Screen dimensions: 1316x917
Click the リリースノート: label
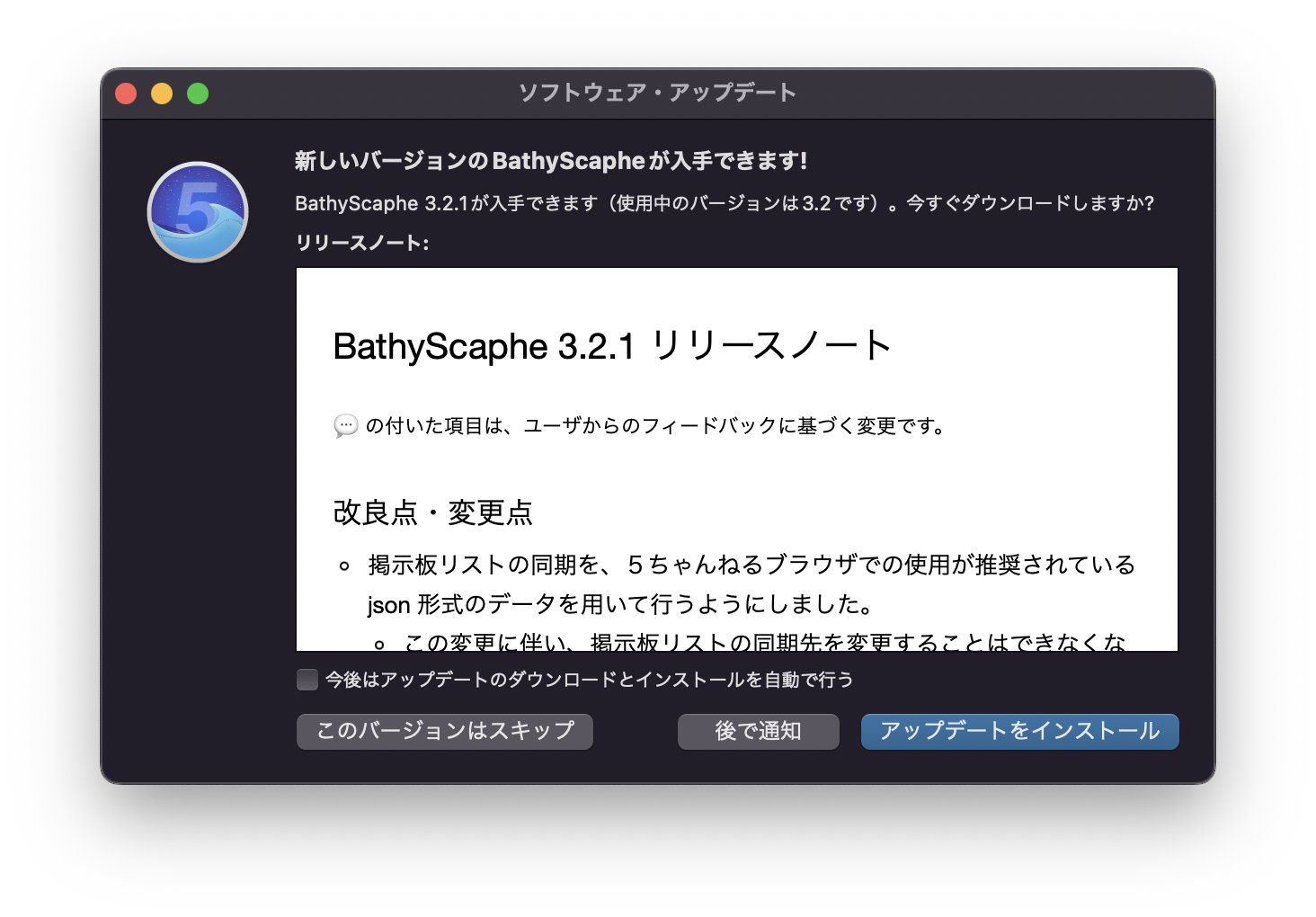point(362,243)
